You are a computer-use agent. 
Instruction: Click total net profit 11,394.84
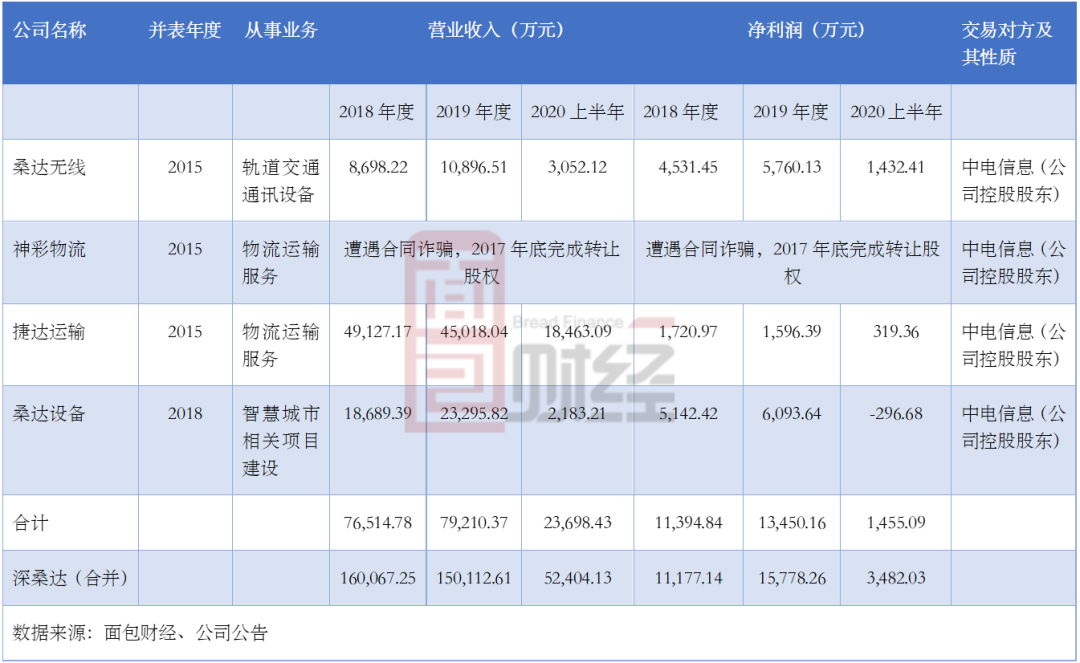pos(688,523)
